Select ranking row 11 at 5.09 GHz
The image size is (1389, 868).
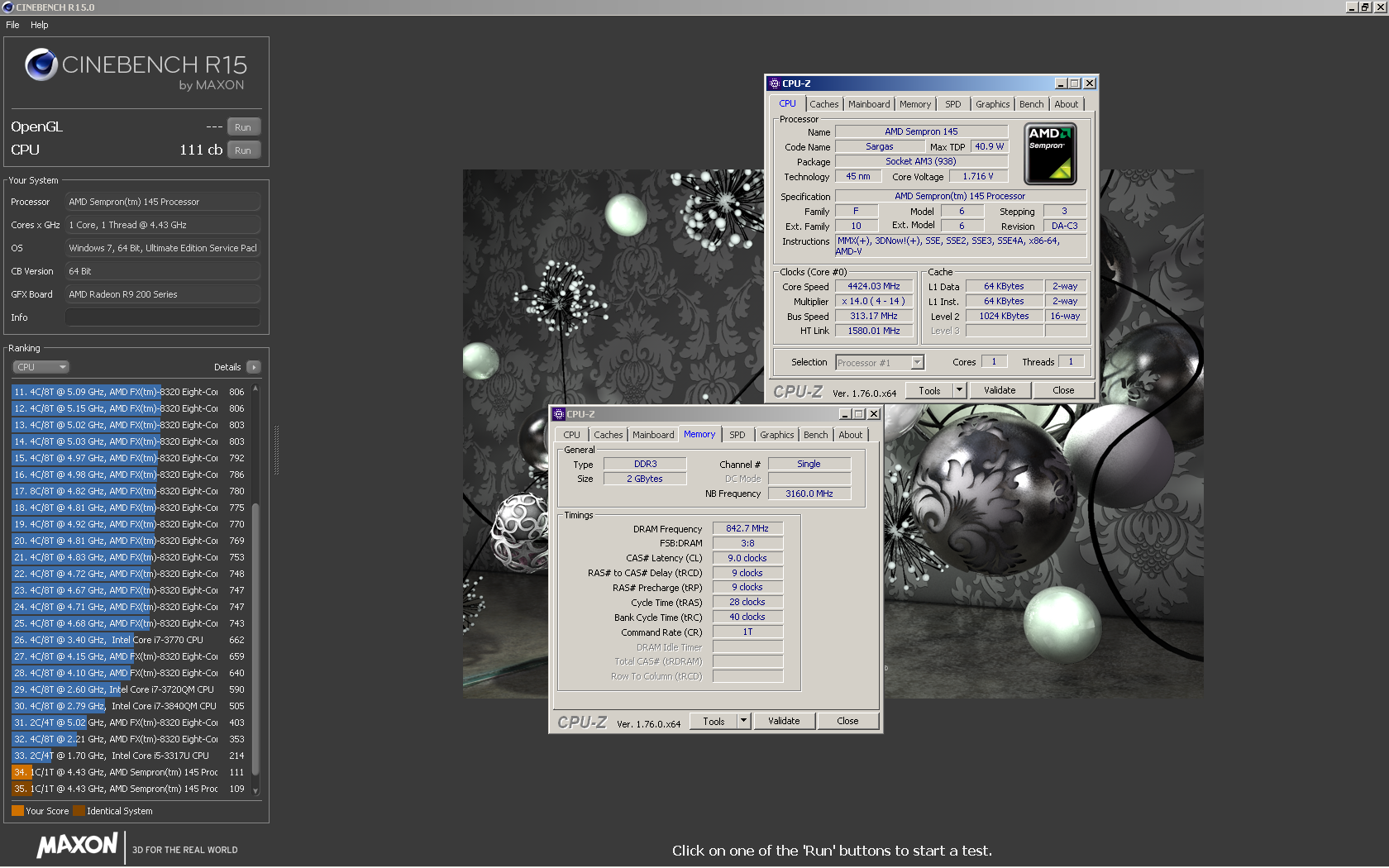130,392
